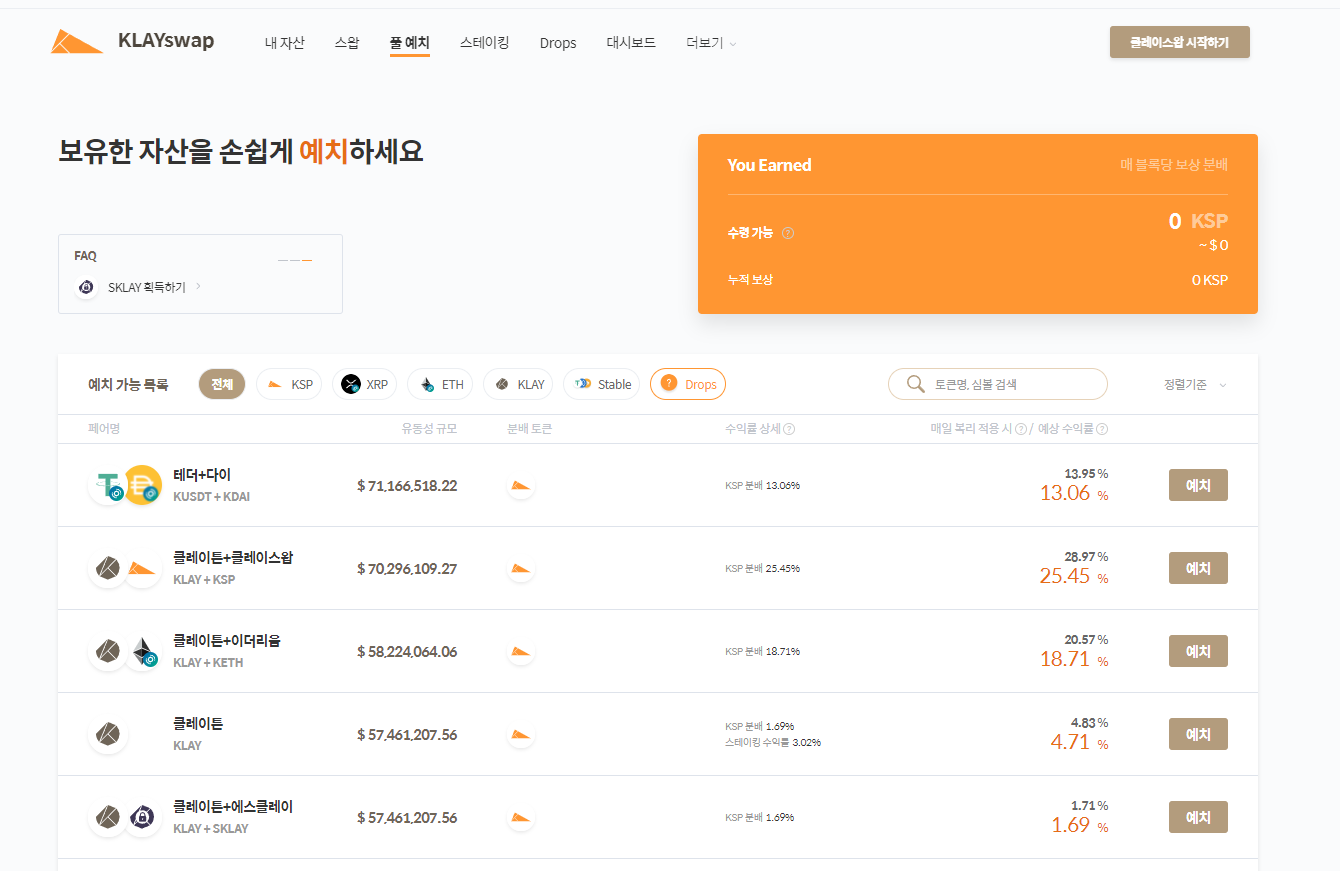Click 예치 button for 클레이튼+이더리움
Image resolution: width=1340 pixels, height=871 pixels.
point(1198,651)
